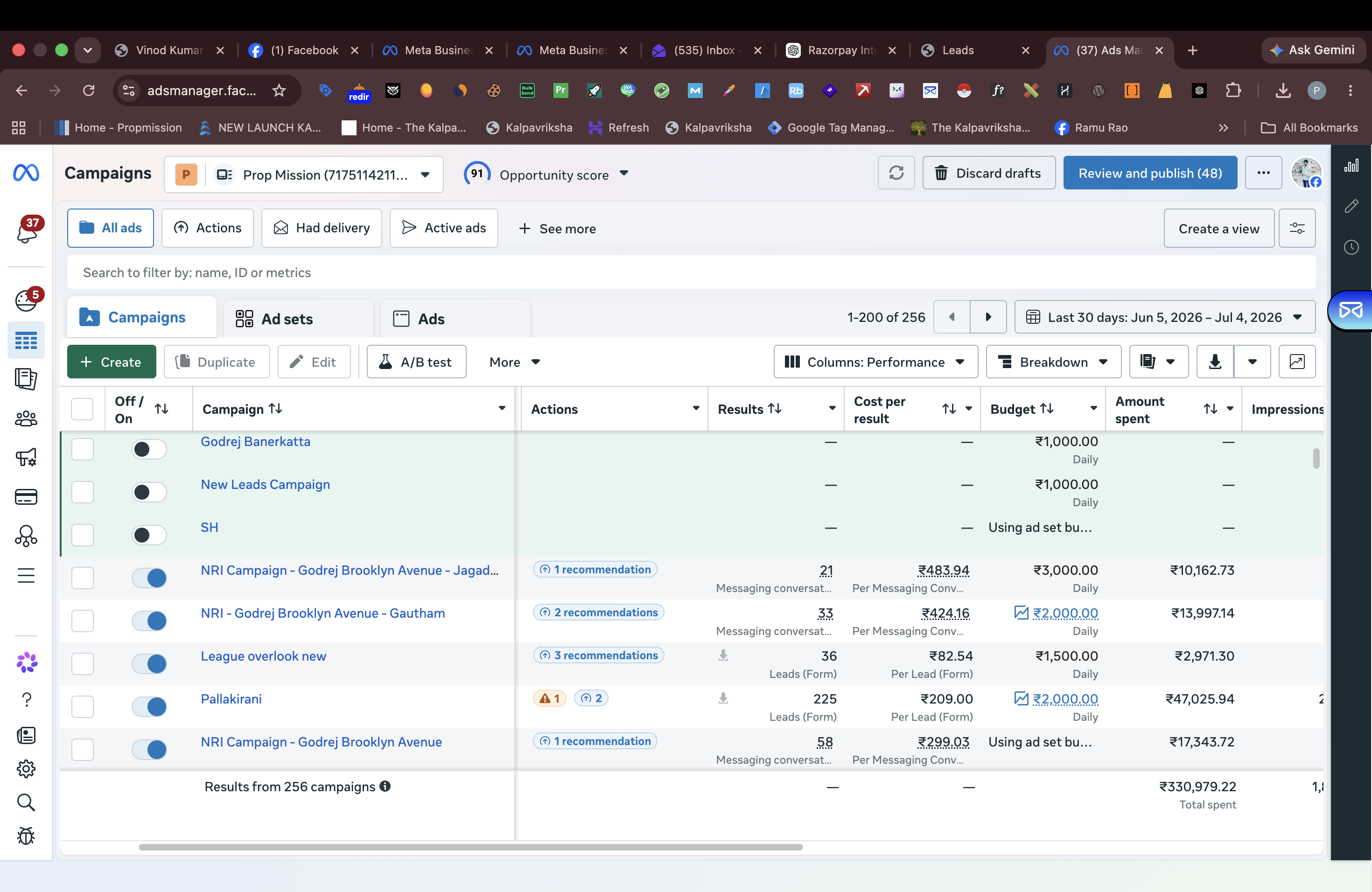Open Pallakirani campaign link
This screenshot has height=892, width=1372.
point(231,699)
